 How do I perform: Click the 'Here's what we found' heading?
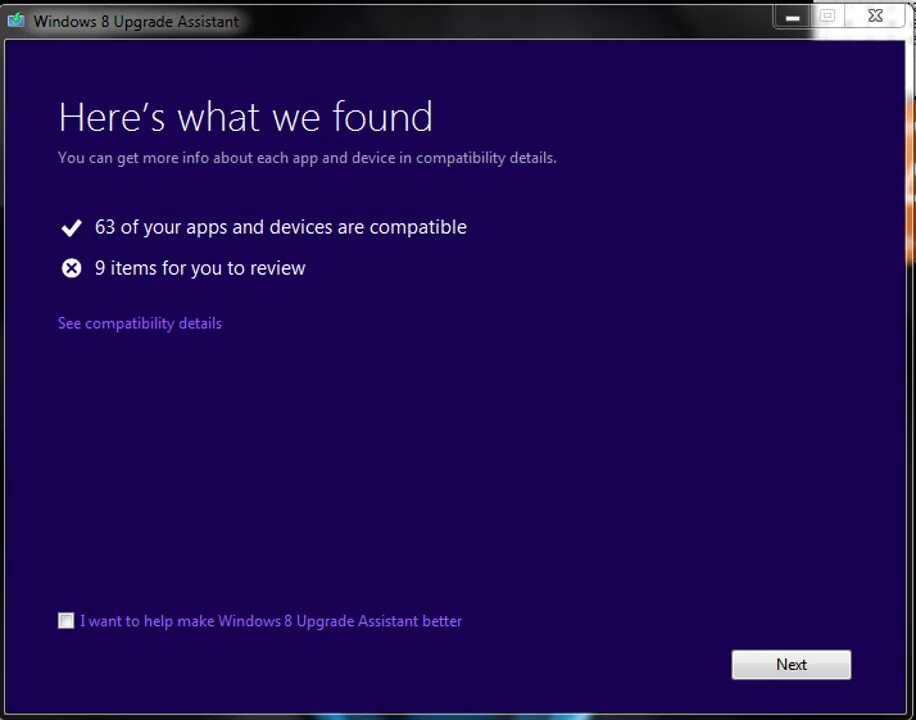245,116
